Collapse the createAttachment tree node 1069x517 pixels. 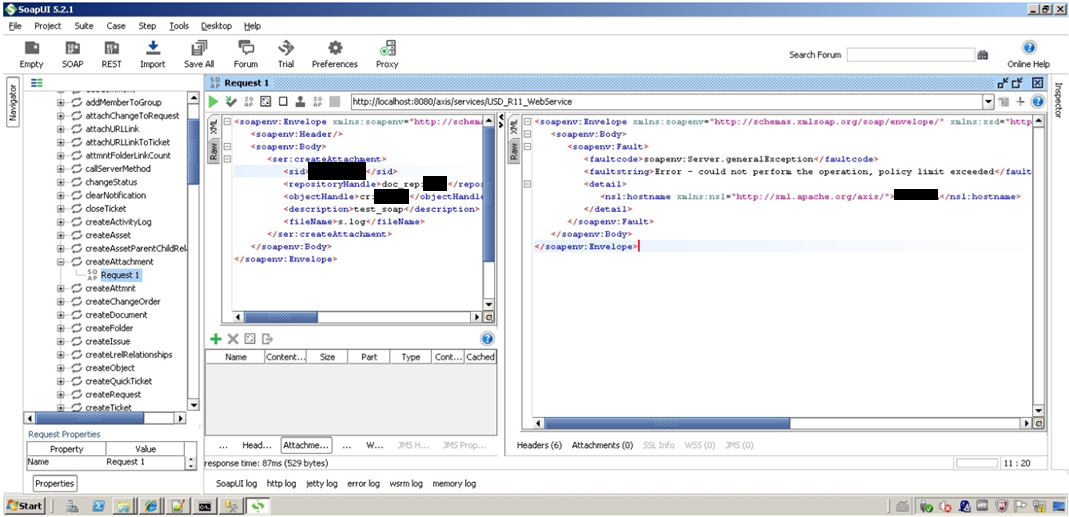tap(61, 262)
